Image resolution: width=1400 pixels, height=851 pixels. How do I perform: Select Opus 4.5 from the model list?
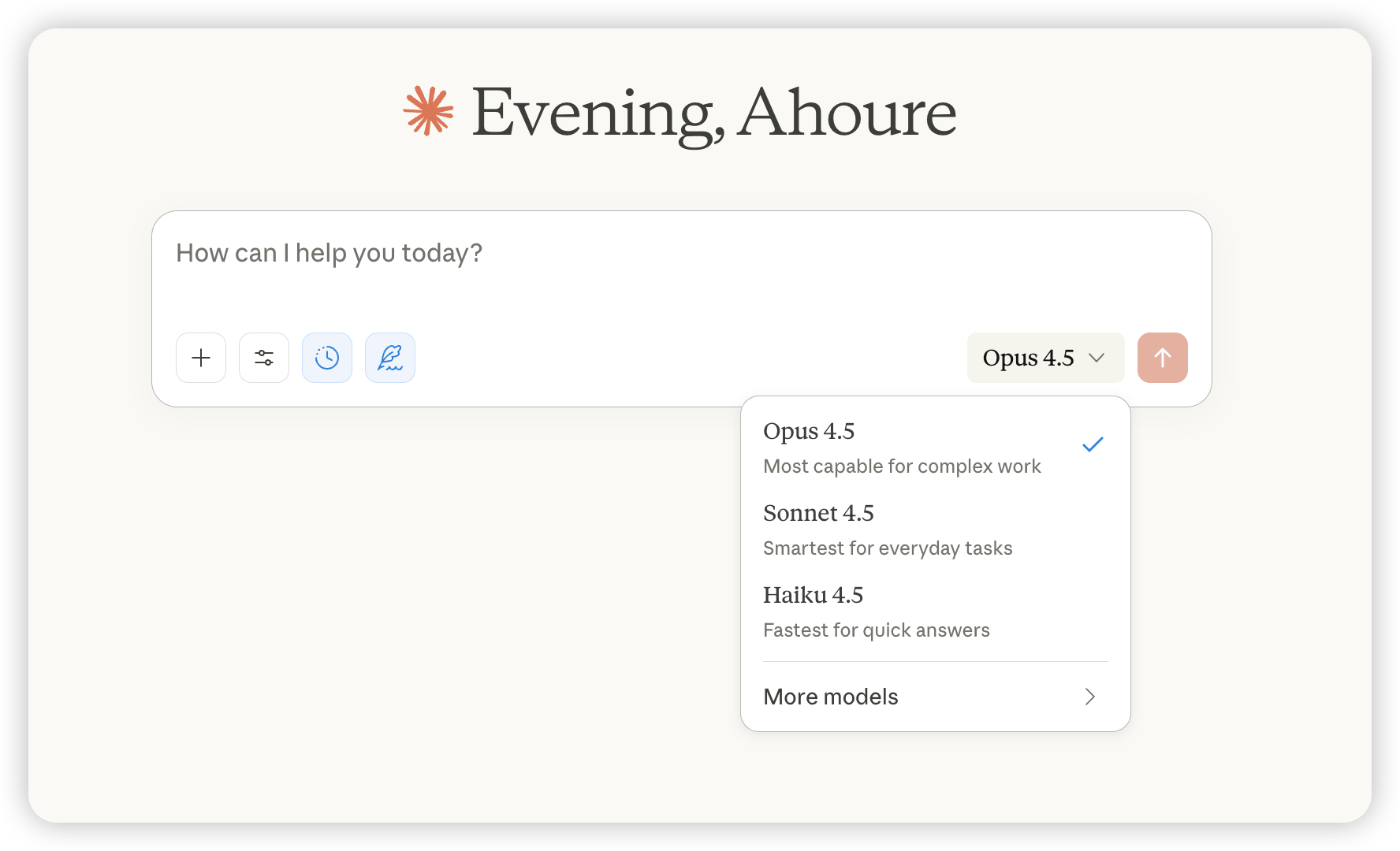[810, 432]
